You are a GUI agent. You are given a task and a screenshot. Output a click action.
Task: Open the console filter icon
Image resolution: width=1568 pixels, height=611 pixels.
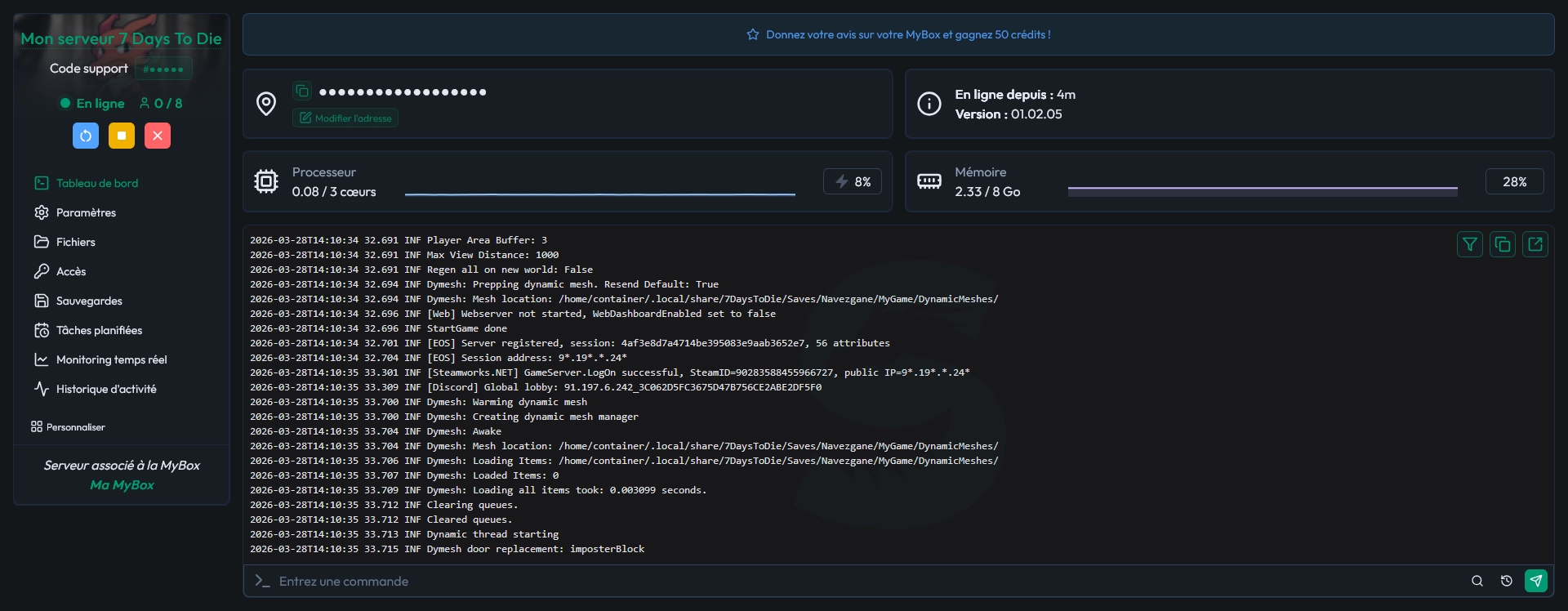1470,243
